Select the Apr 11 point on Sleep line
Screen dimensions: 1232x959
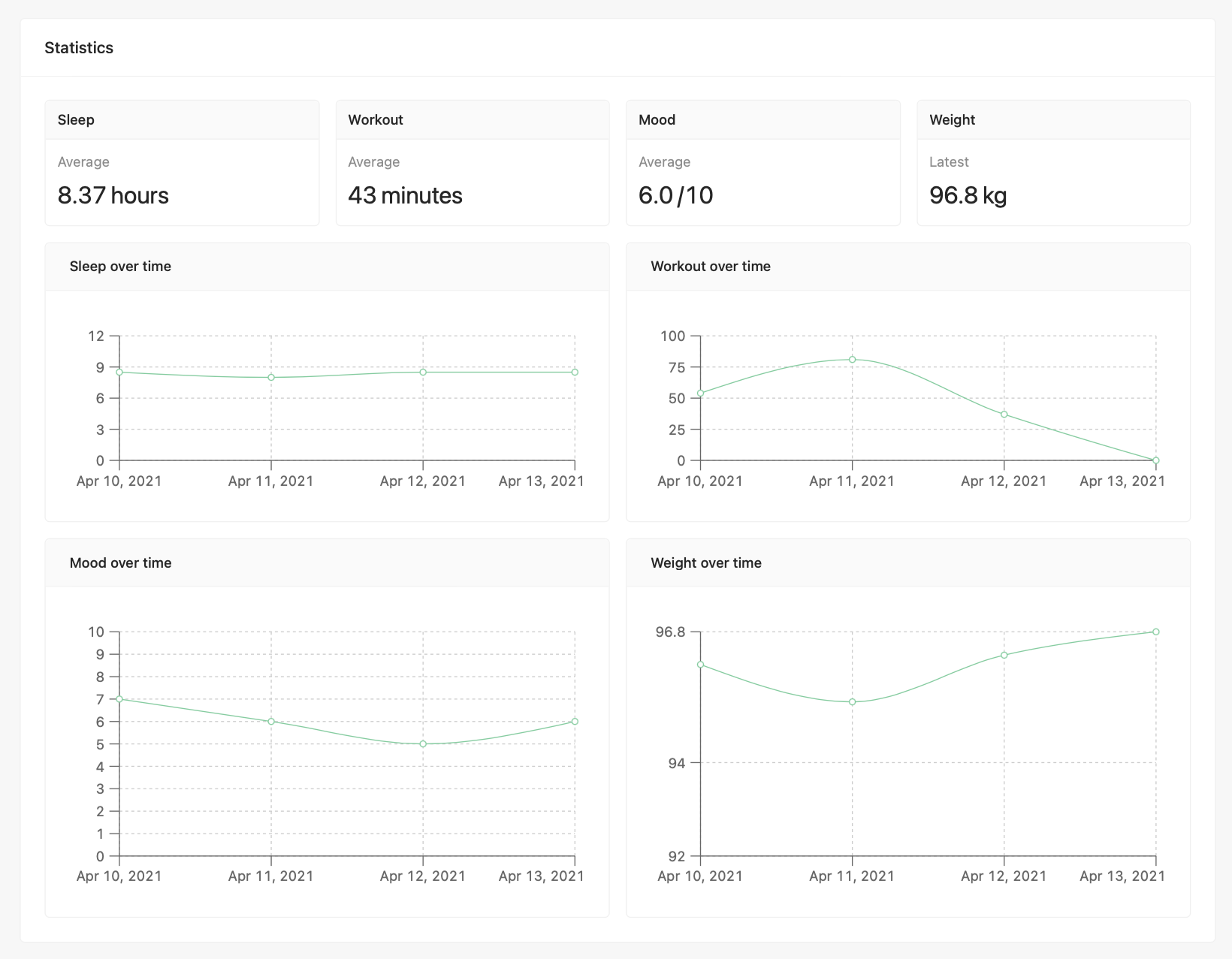pos(271,377)
